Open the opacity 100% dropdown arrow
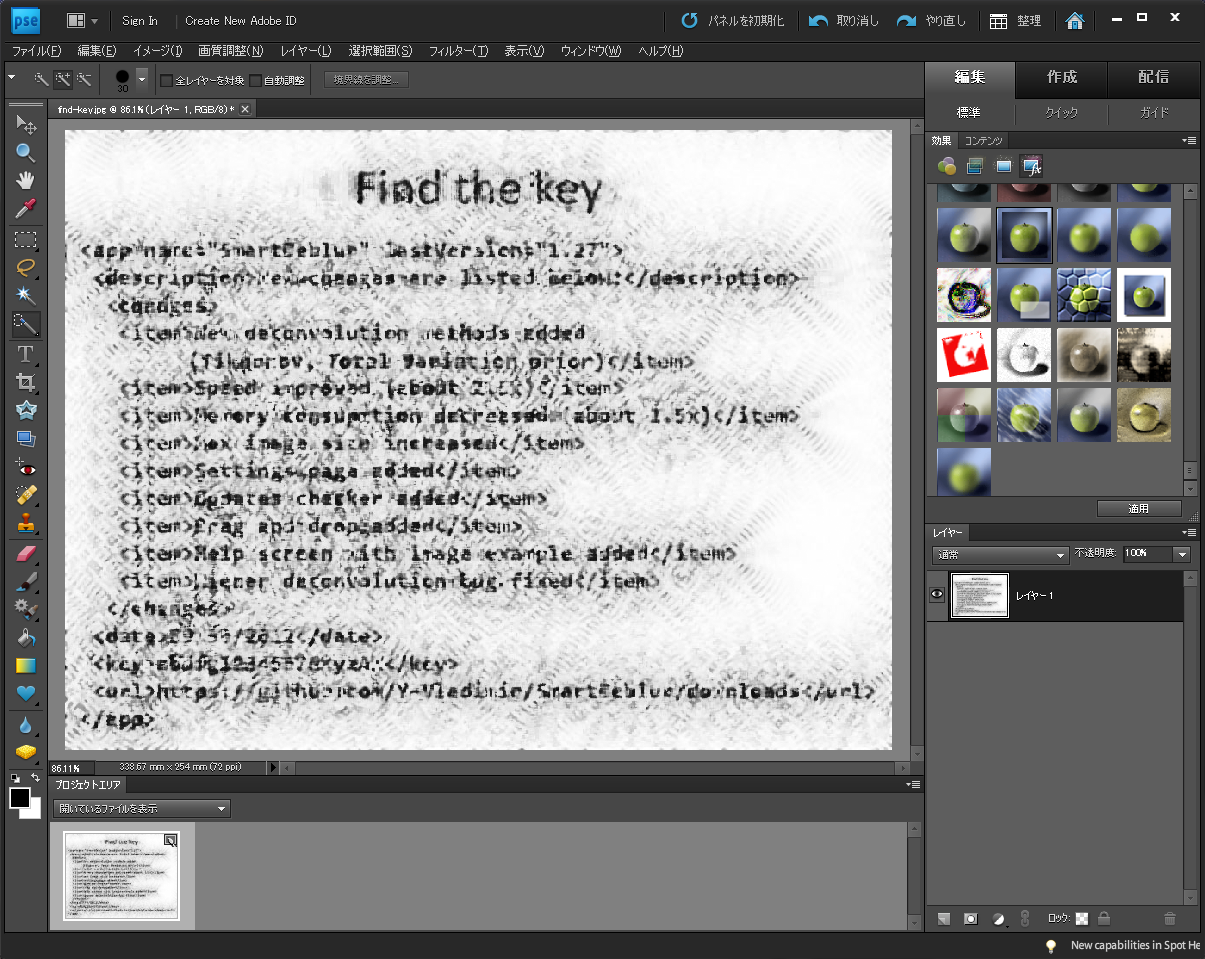The image size is (1205, 959). pos(1183,554)
